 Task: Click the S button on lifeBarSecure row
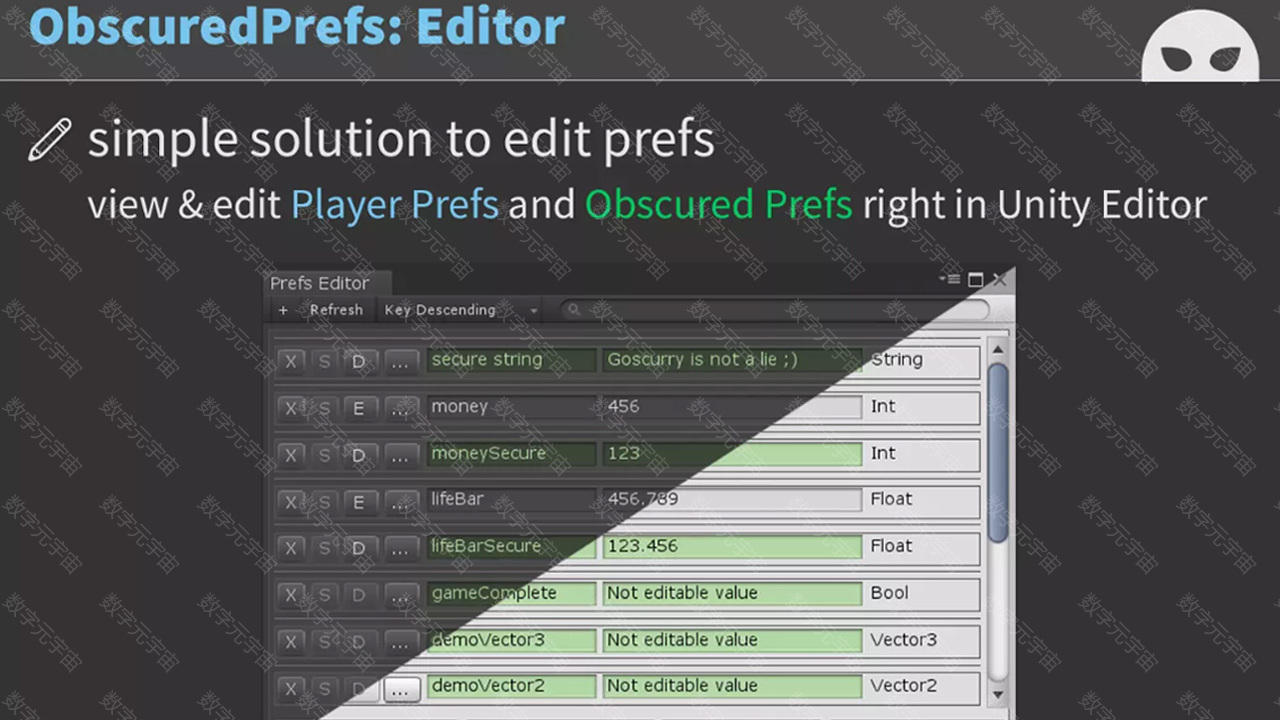click(x=324, y=548)
